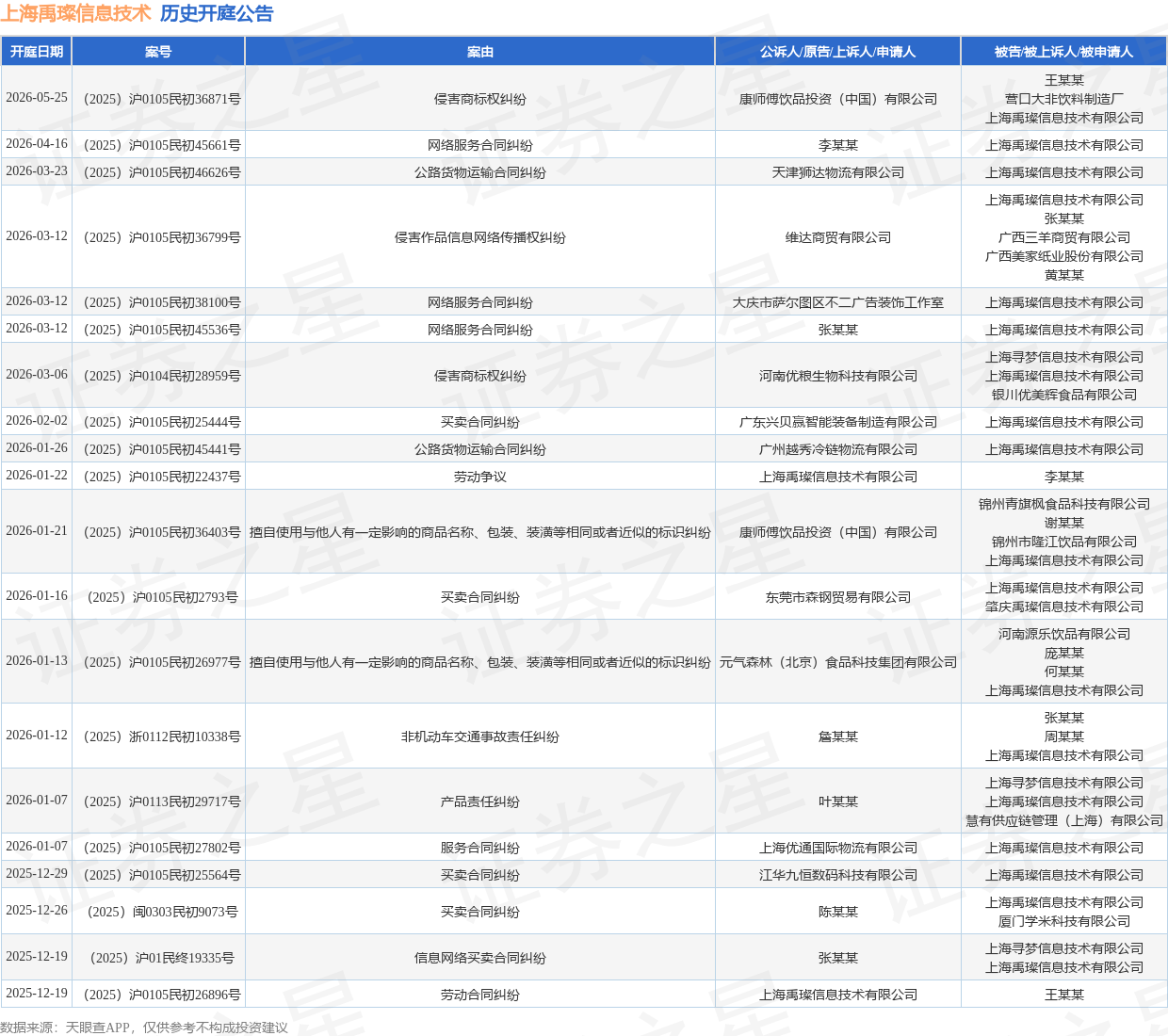1168x1036 pixels.
Task: Click case number 沪0105民初38100号
Action: click(158, 302)
